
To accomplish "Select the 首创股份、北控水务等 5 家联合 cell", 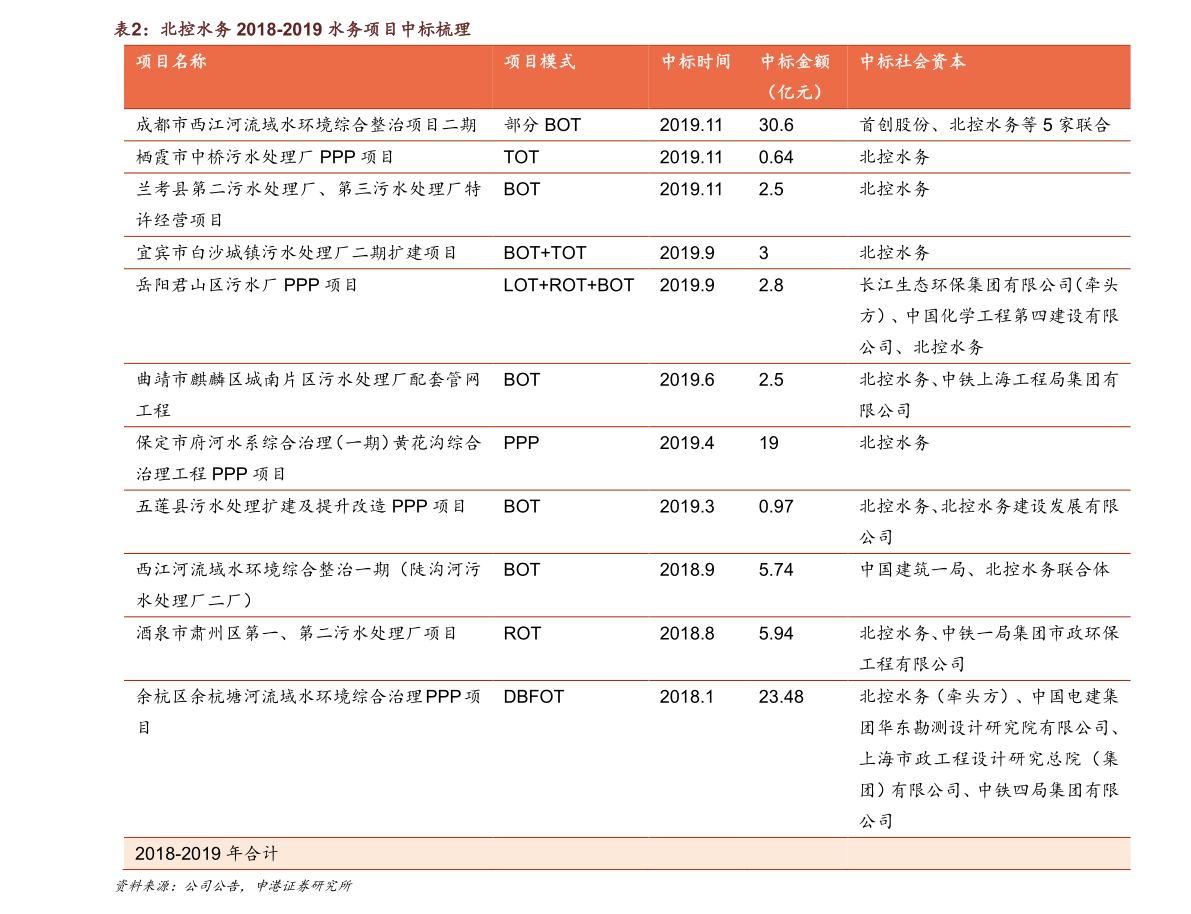I will [984, 125].
